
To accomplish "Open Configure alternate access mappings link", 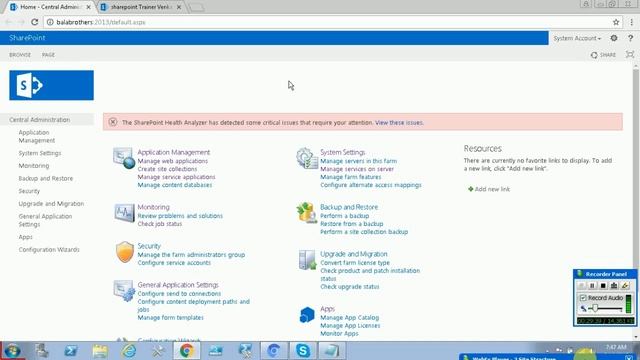I will (x=371, y=185).
